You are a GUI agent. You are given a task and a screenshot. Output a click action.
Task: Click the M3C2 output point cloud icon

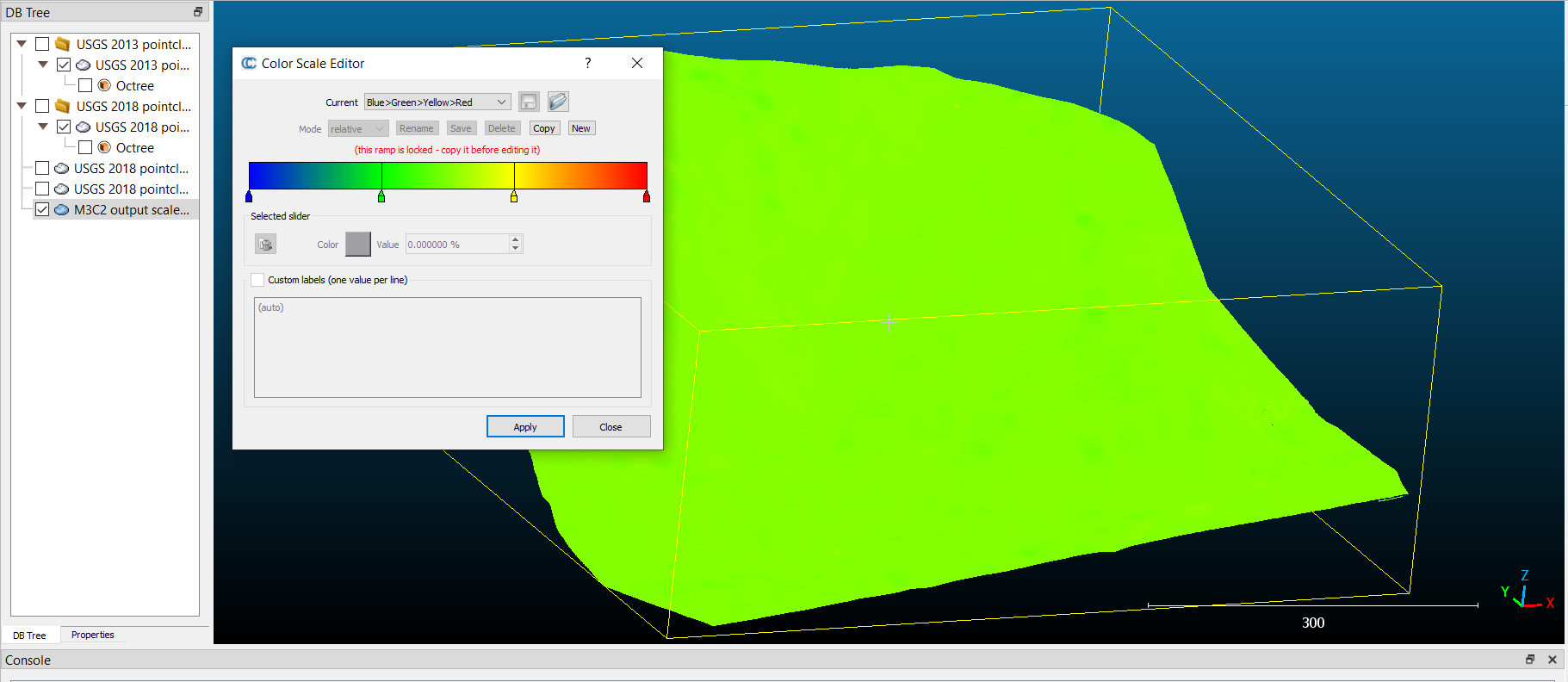[62, 210]
